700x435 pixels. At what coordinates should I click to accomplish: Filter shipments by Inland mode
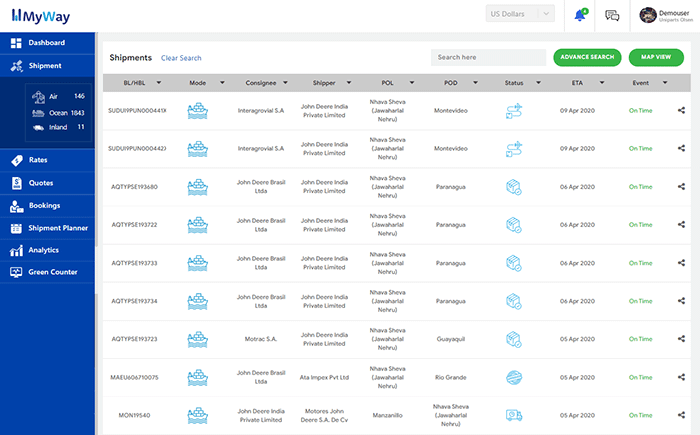[58, 127]
